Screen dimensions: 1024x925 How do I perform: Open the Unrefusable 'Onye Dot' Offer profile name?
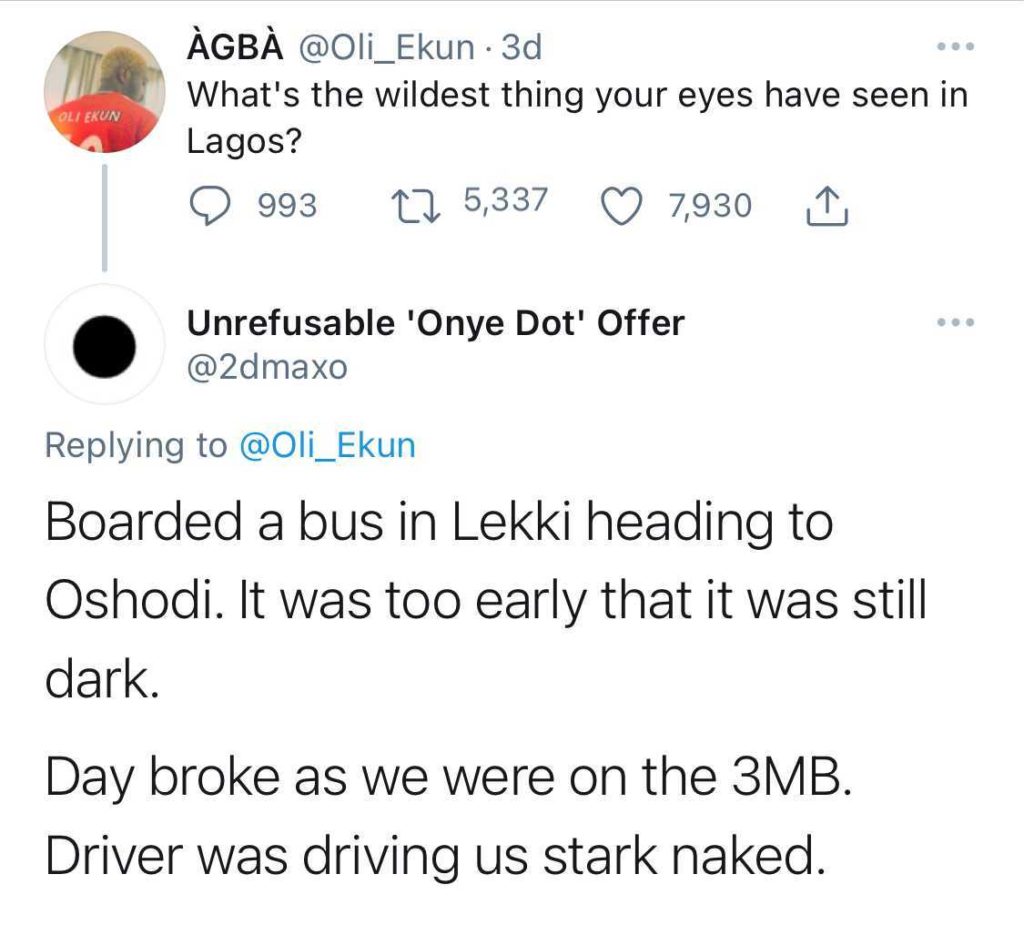pyautogui.click(x=436, y=323)
